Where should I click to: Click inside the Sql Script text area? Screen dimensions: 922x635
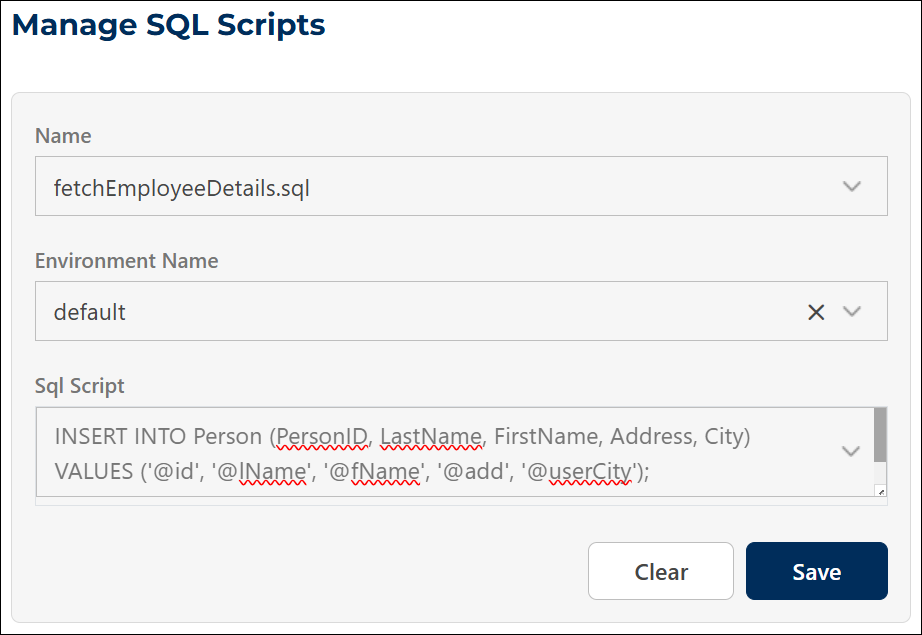pos(400,452)
